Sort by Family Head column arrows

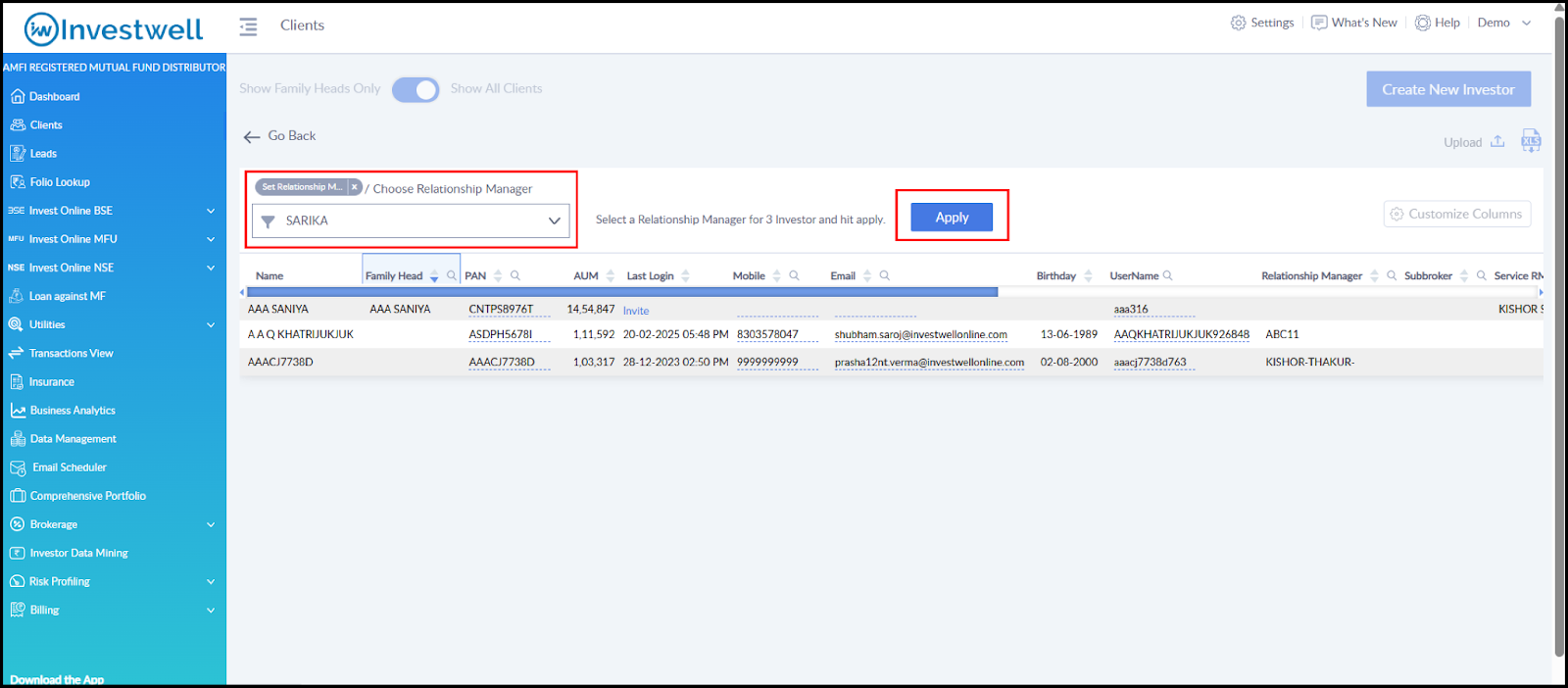(x=434, y=276)
